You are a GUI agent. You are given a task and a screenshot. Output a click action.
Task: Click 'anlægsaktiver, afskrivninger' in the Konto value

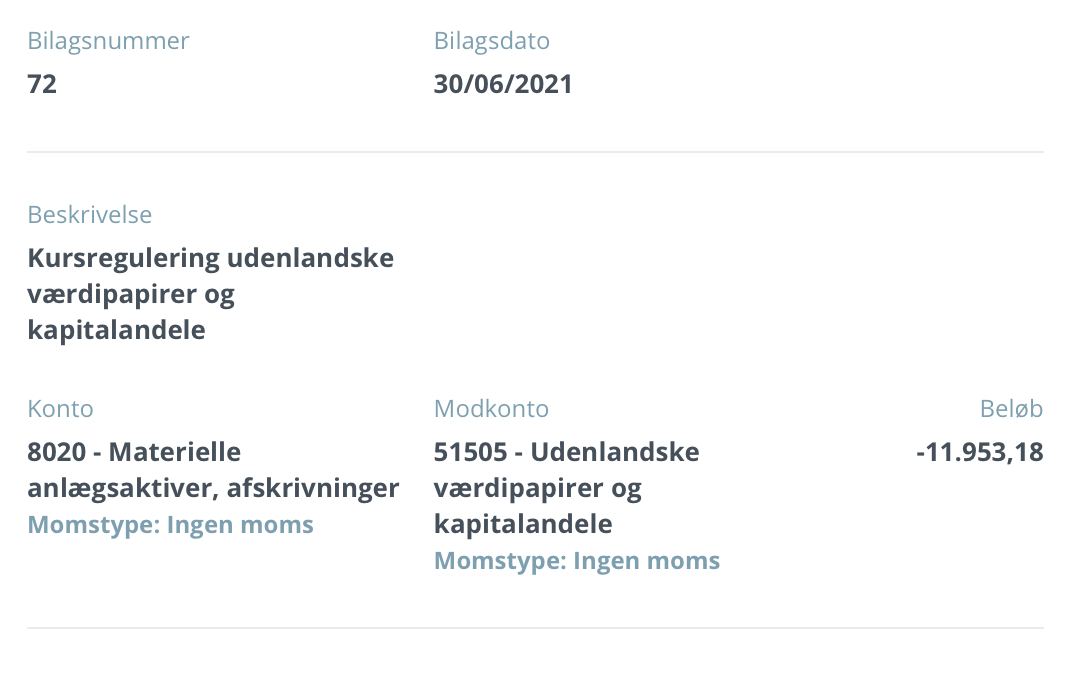pyautogui.click(x=213, y=488)
